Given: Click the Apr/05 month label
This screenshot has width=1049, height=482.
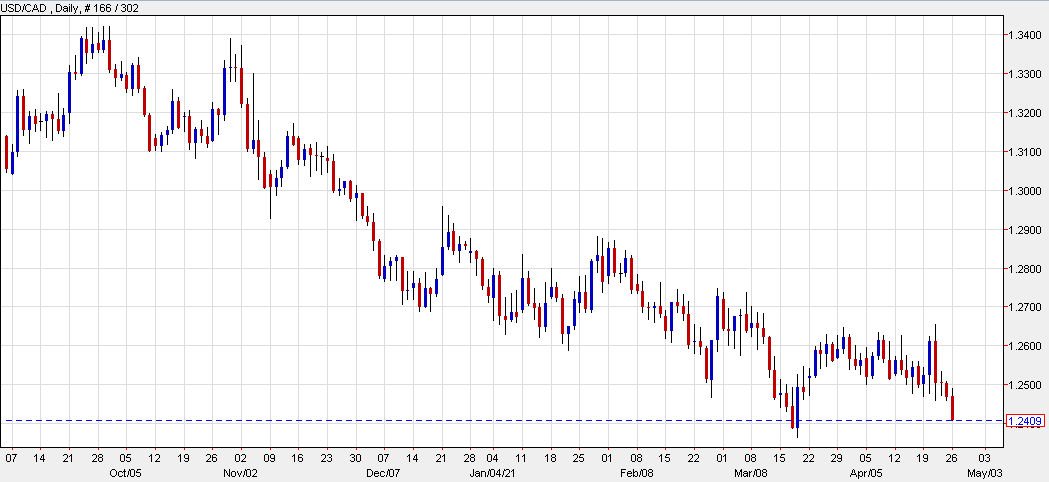Looking at the screenshot, I should (865, 473).
